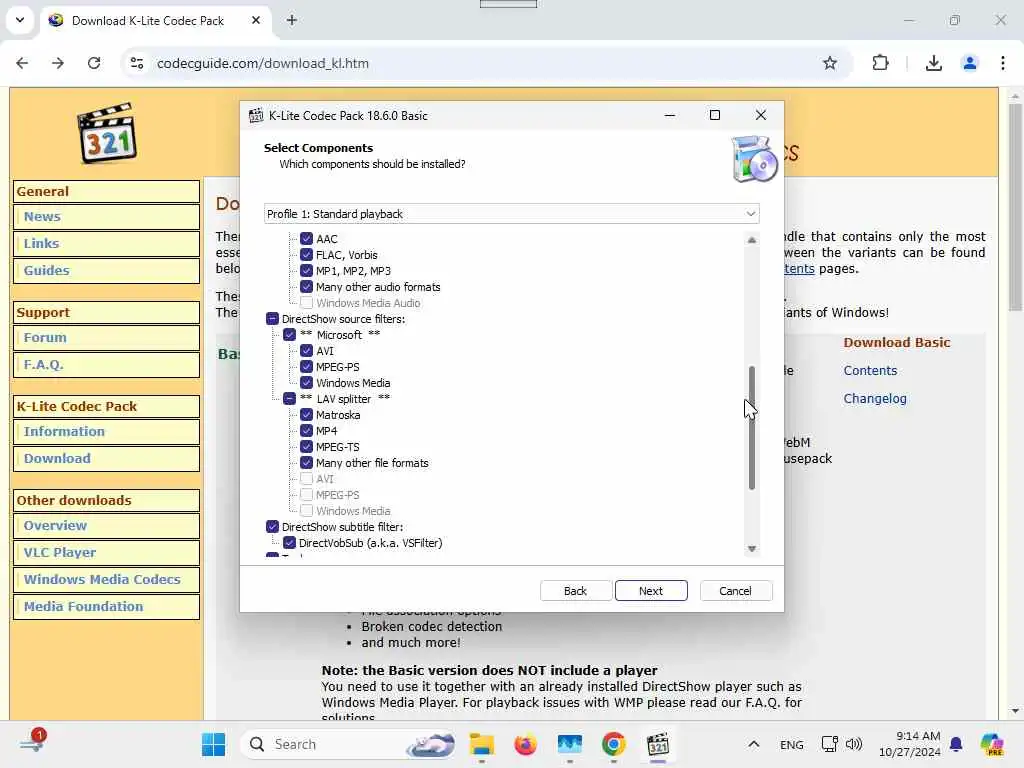
Task: Uncheck the MPEG-TS checkbox
Action: (306, 447)
